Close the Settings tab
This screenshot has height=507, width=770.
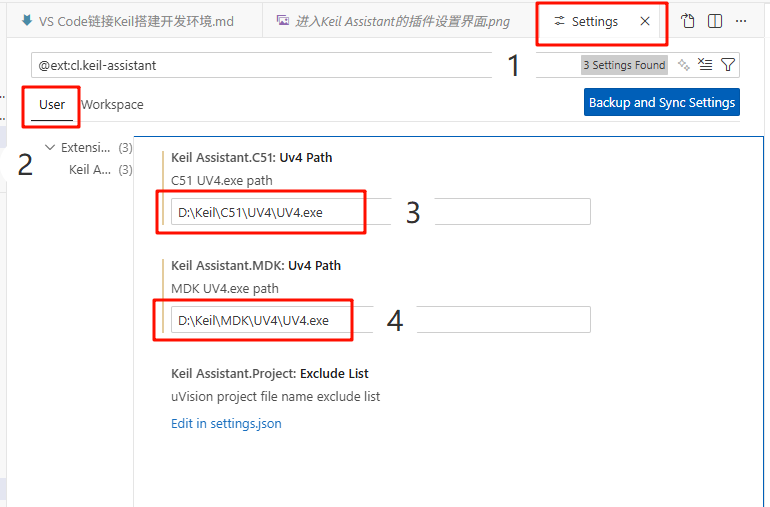tap(645, 21)
